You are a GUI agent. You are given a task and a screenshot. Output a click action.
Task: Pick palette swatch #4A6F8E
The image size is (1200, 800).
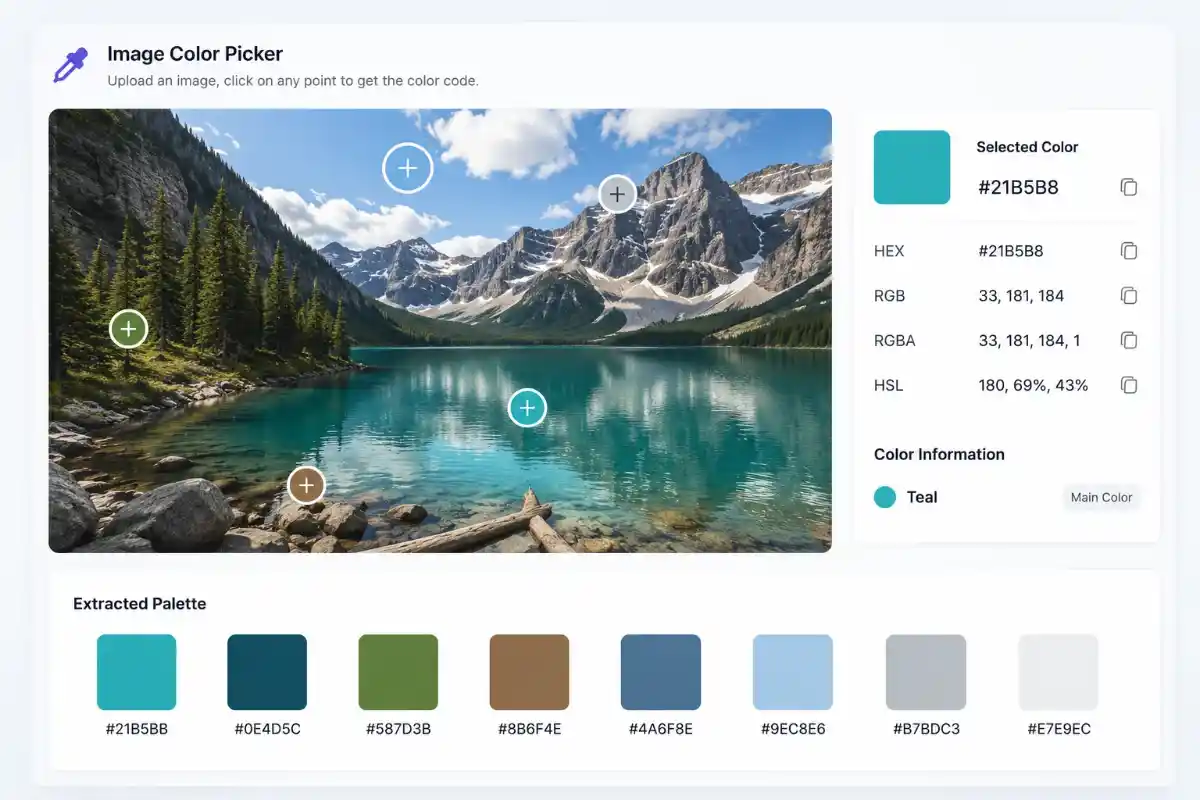tap(661, 672)
